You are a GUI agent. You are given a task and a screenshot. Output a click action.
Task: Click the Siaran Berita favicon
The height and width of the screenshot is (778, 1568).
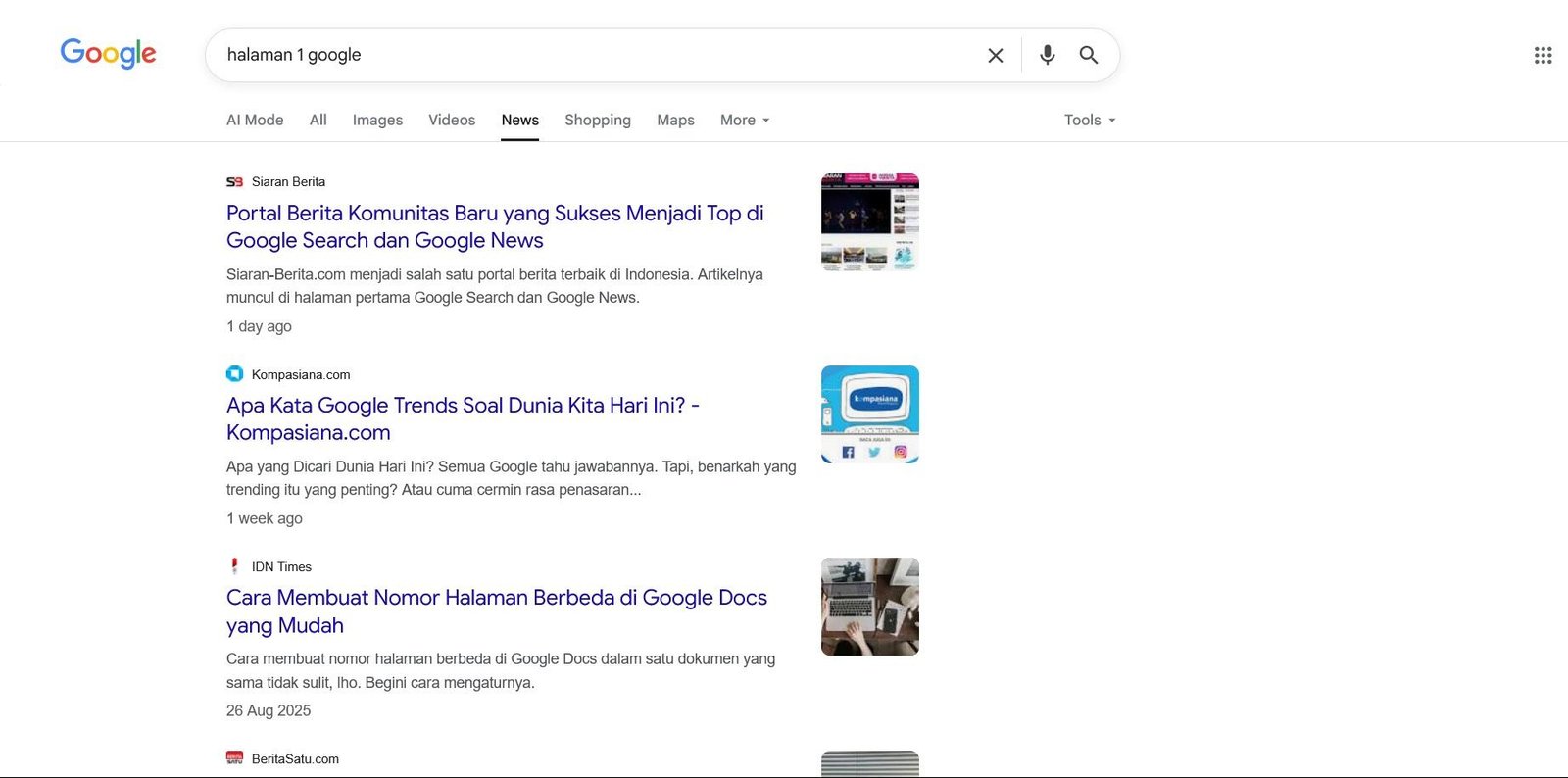tap(234, 182)
